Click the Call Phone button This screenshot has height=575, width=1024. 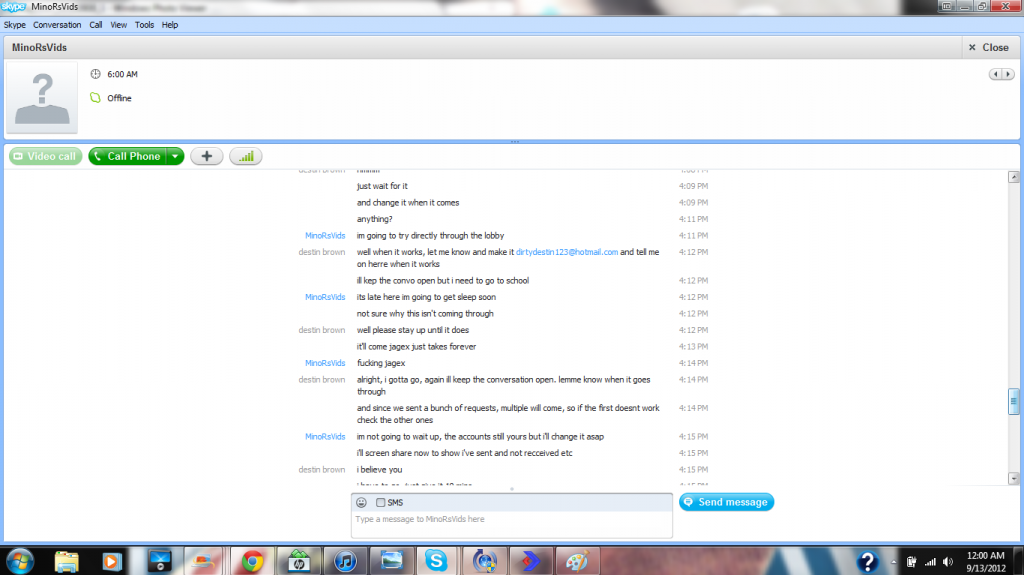pos(127,156)
